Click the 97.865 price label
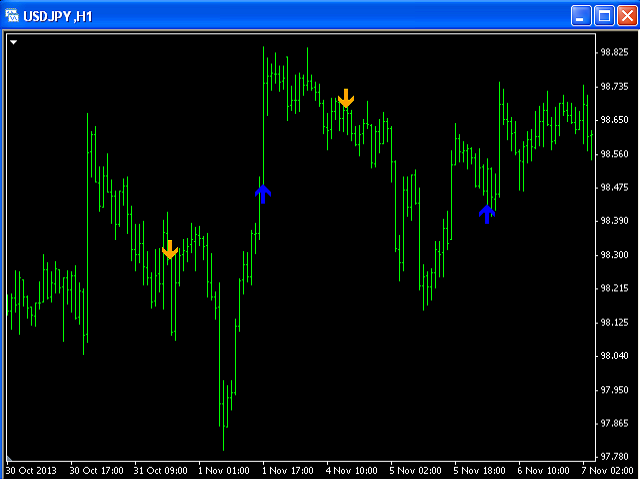 (614, 423)
